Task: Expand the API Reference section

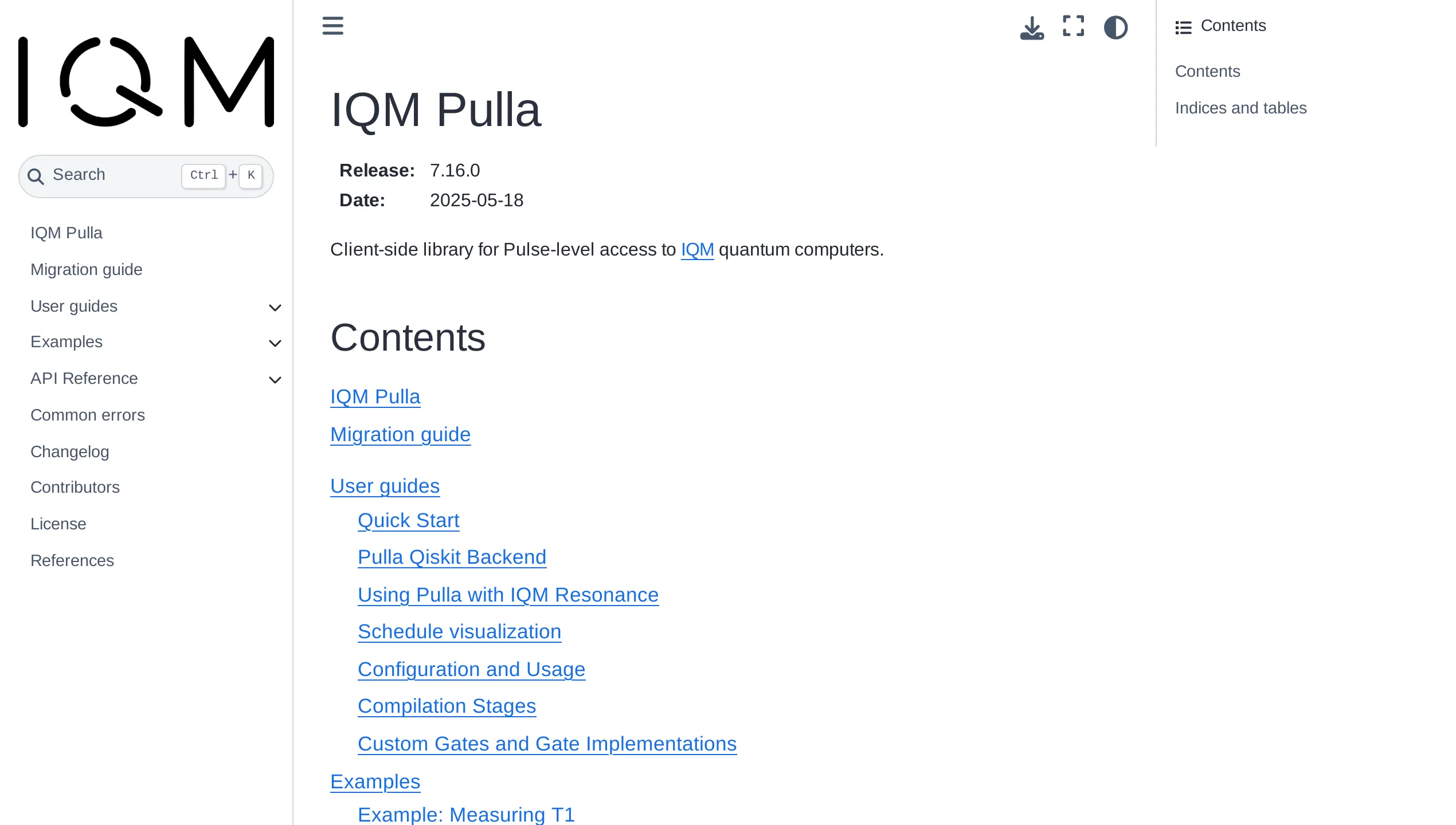Action: 275,379
